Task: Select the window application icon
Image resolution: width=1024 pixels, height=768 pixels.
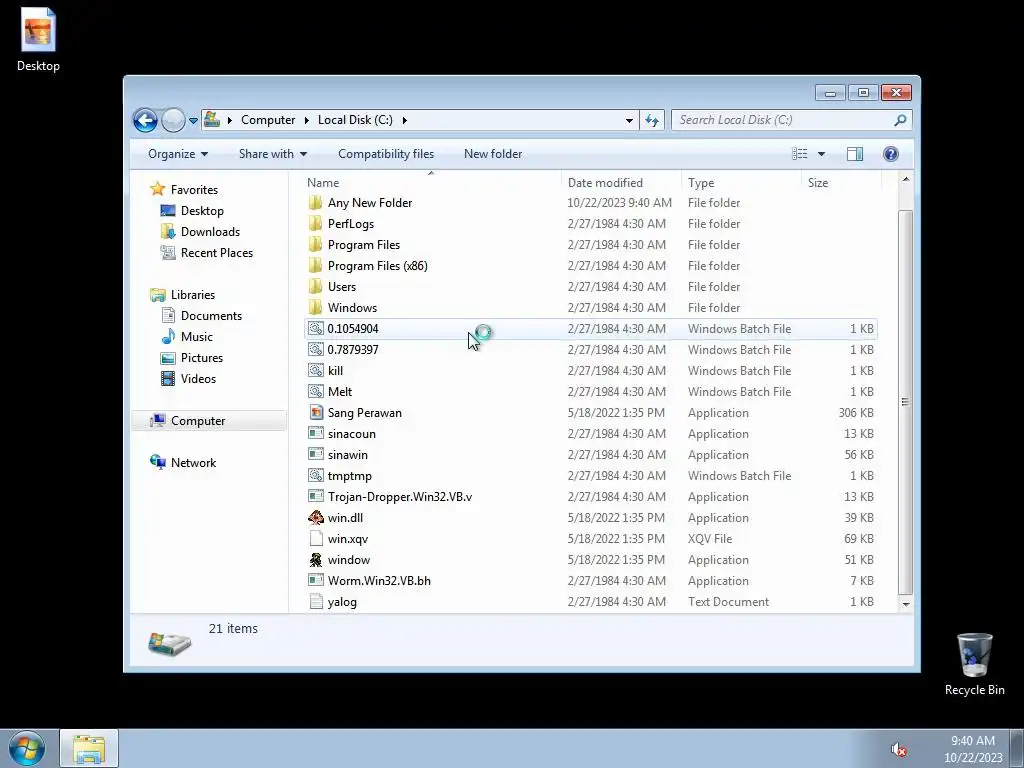Action: pyautogui.click(x=315, y=560)
